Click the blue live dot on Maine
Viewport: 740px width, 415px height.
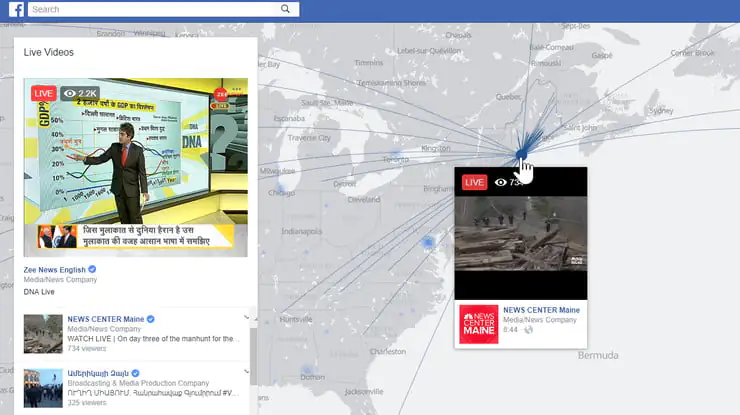521,154
